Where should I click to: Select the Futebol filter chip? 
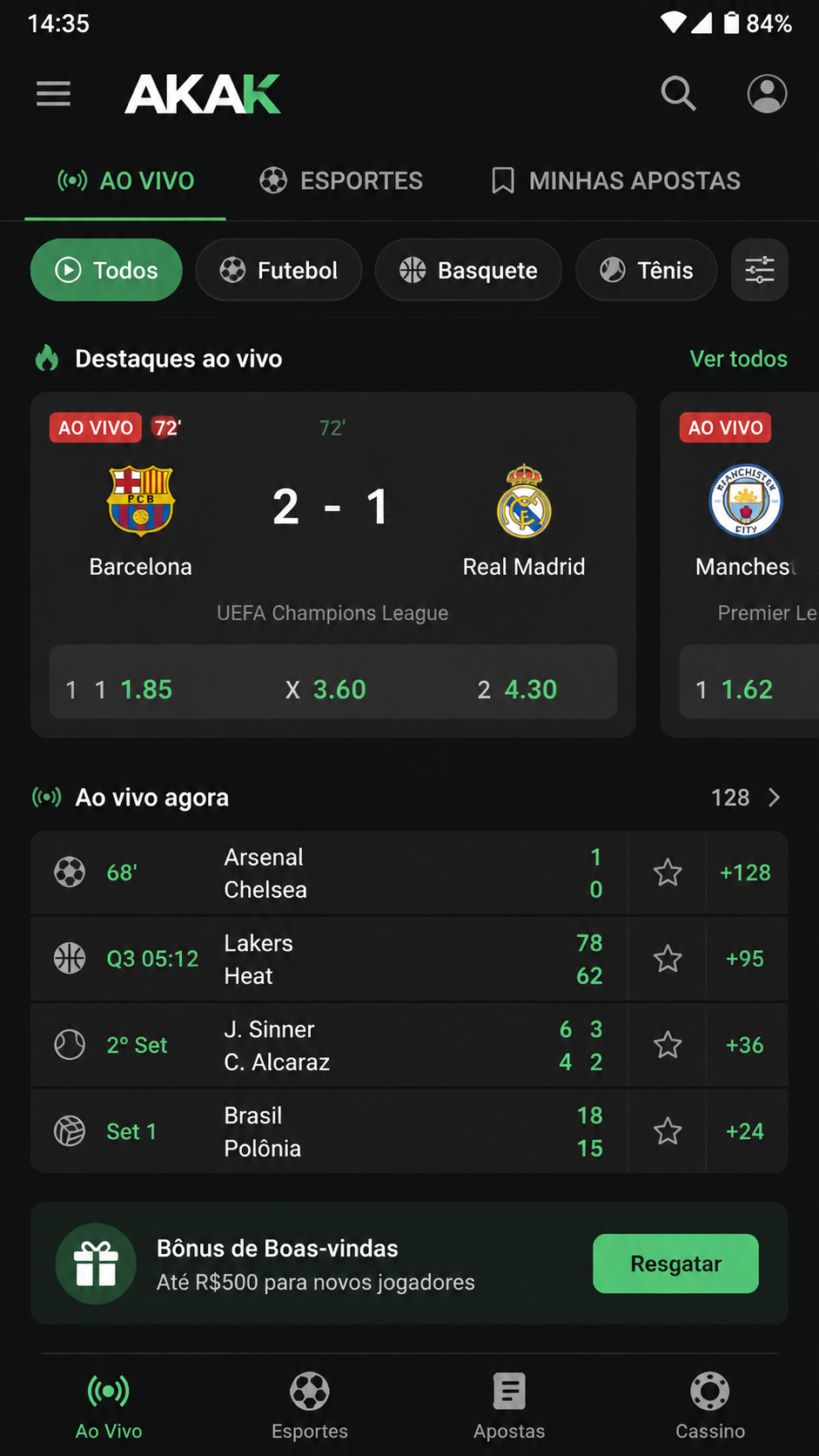point(279,270)
